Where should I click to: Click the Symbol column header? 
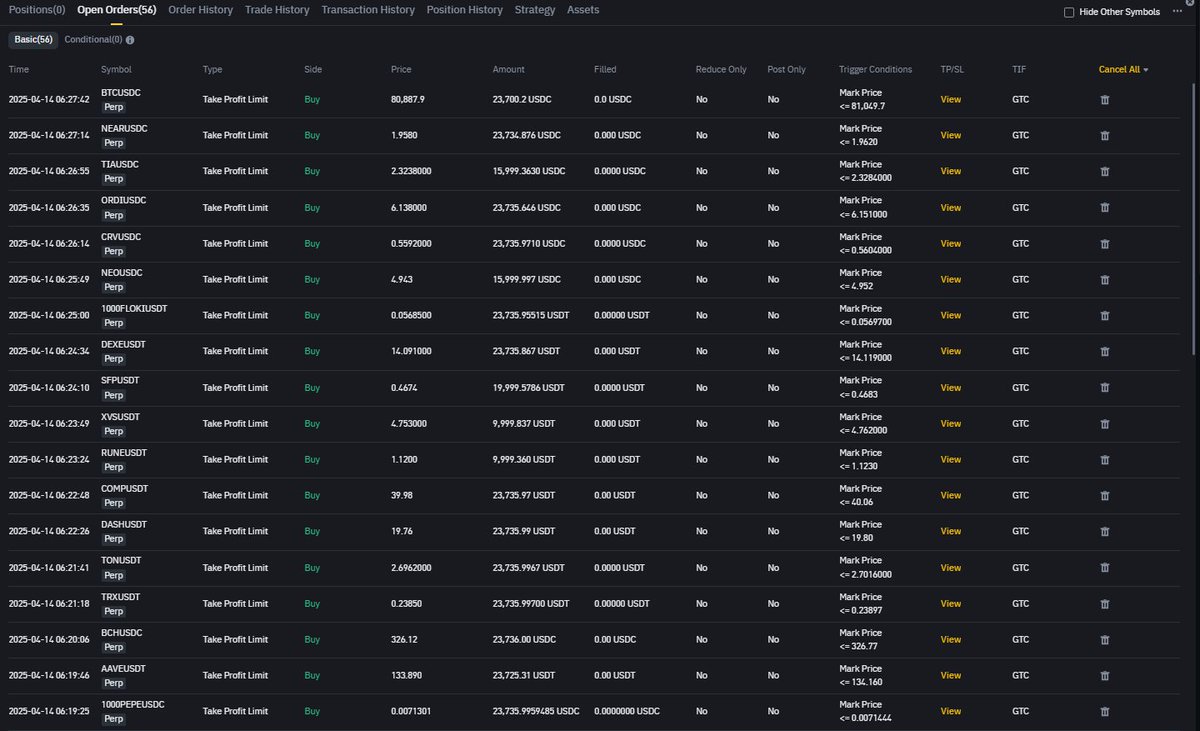pos(116,70)
